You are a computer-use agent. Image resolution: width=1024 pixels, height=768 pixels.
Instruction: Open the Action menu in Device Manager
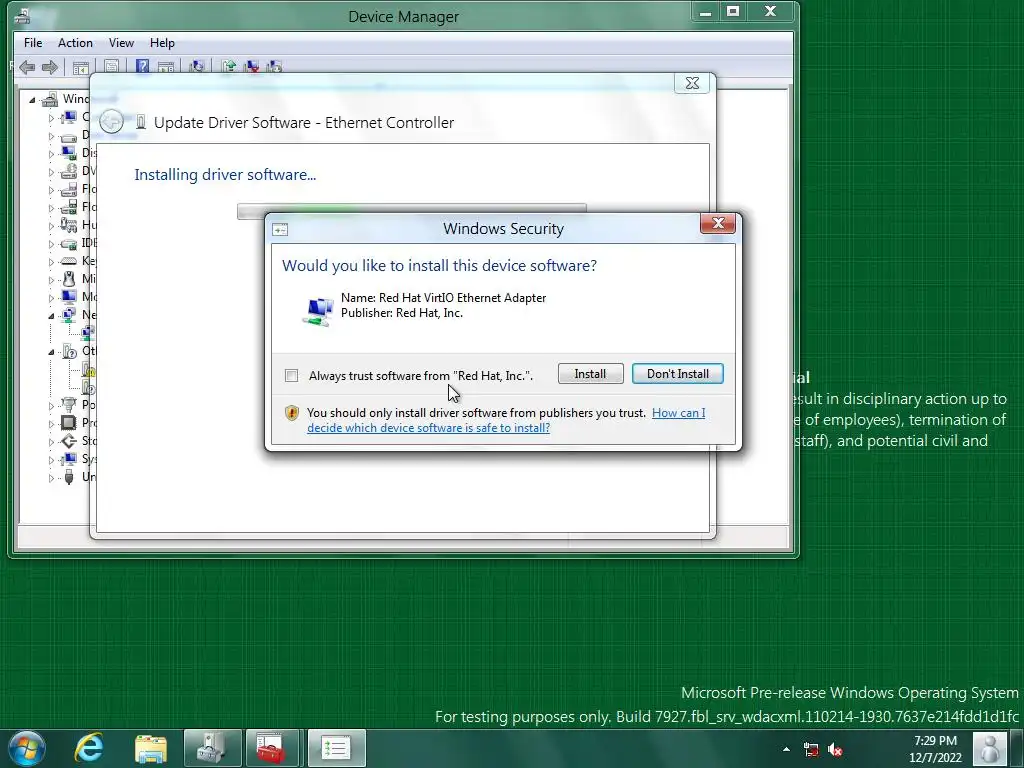(x=75, y=43)
